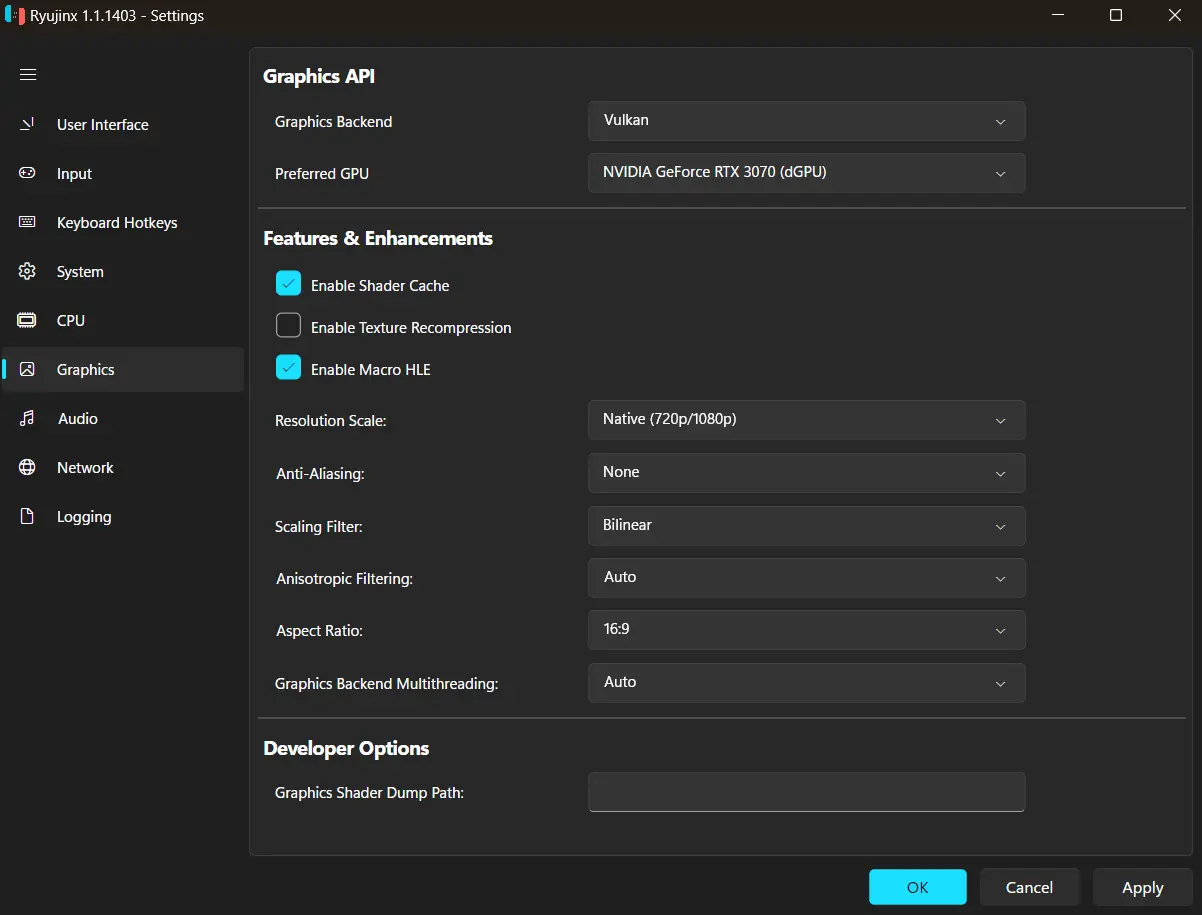Maximize the Ryujinx Settings window
The image size is (1202, 915).
[1116, 15]
